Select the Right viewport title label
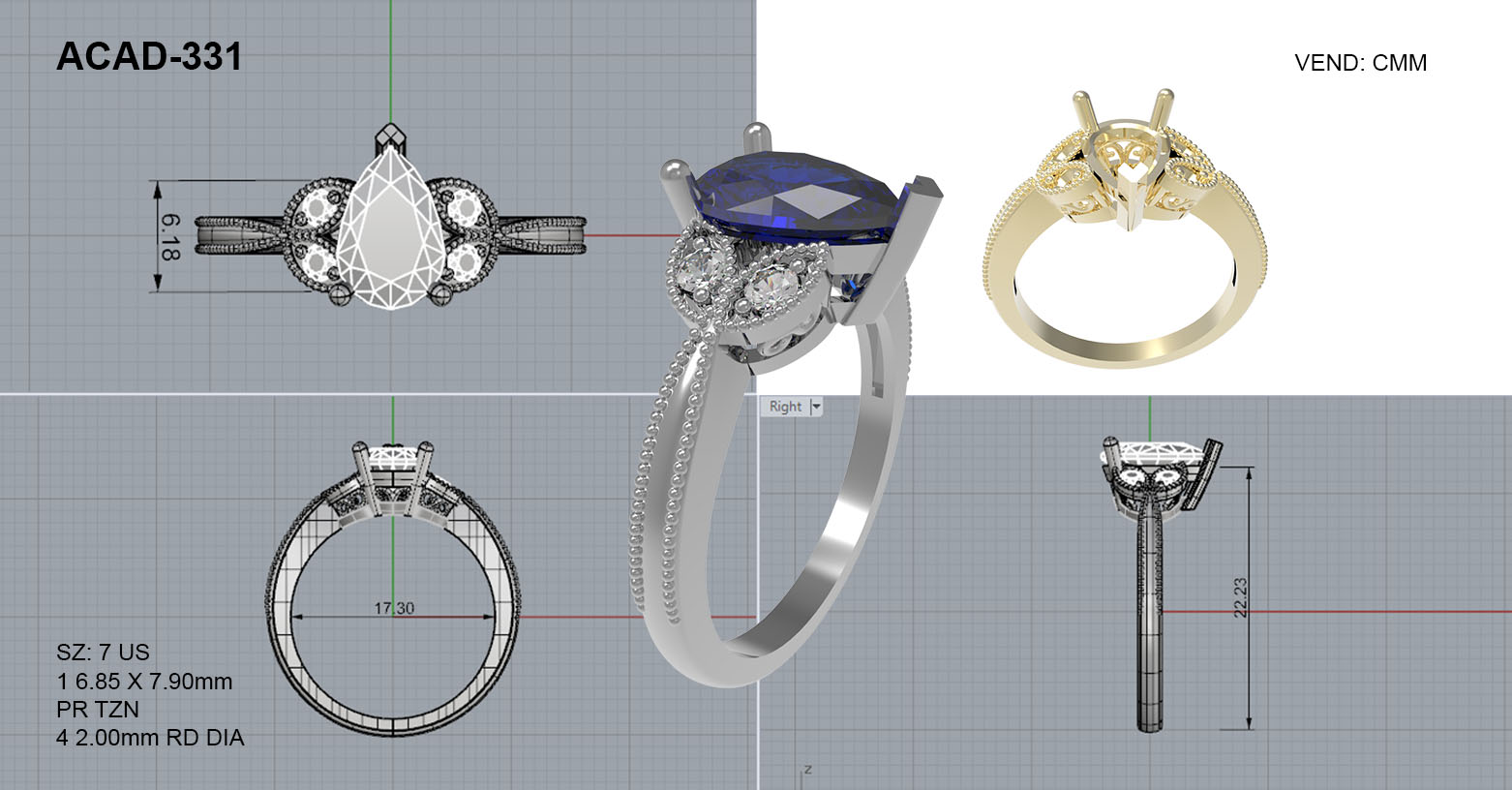The image size is (1512, 790). click(x=785, y=407)
